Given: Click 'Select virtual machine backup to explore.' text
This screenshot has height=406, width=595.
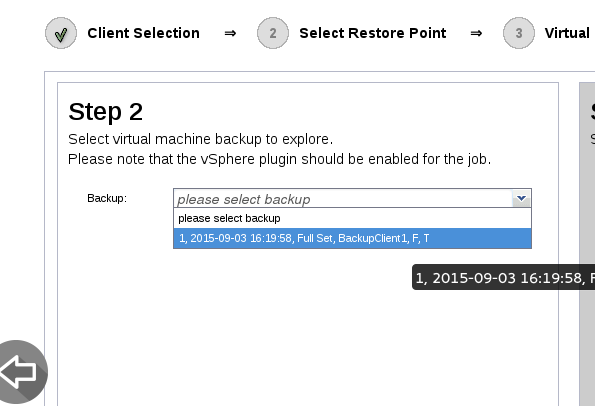Looking at the screenshot, I should pyautogui.click(x=200, y=139).
